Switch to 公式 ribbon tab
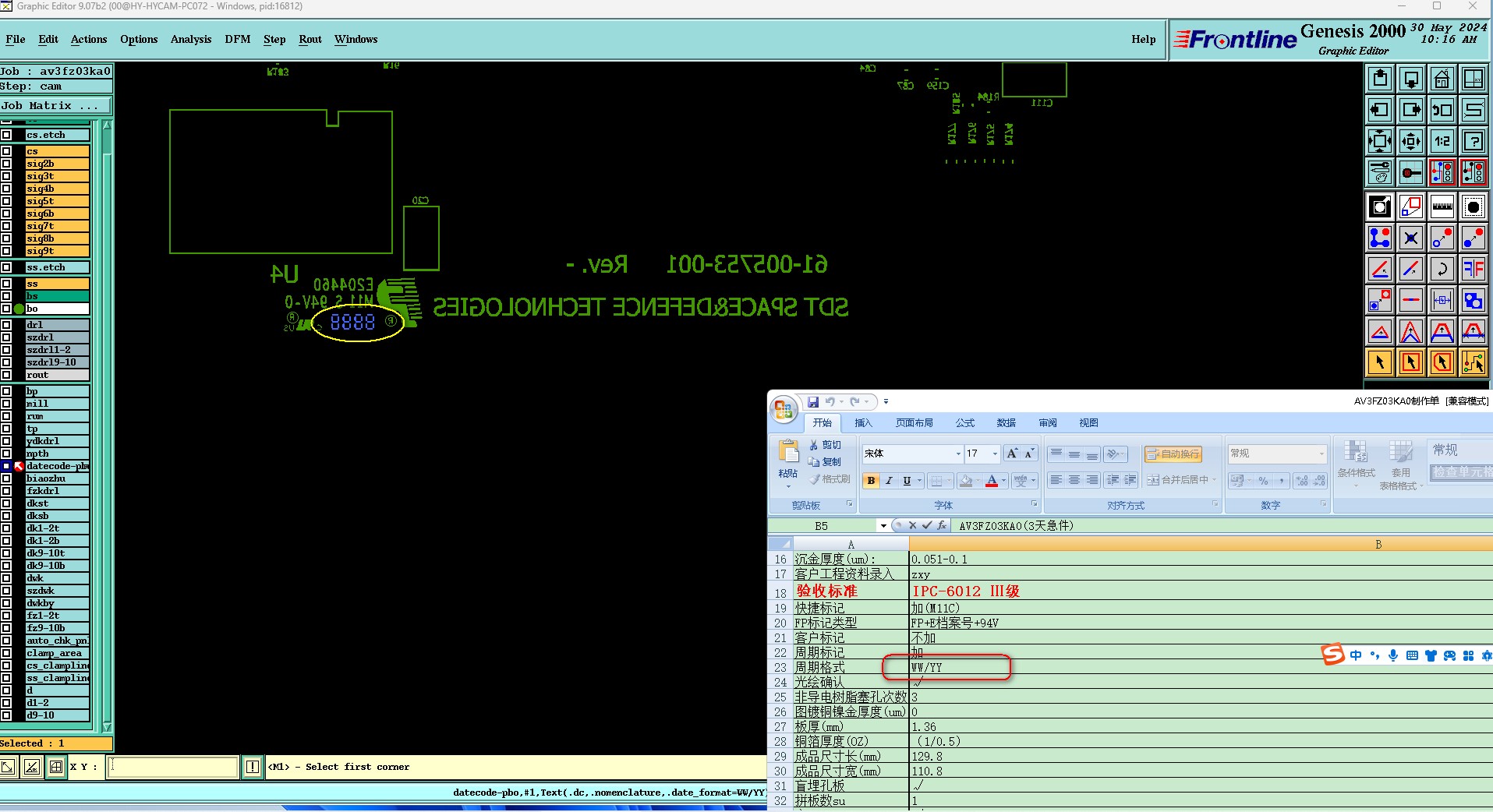This screenshot has height=812, width=1493. click(x=965, y=423)
